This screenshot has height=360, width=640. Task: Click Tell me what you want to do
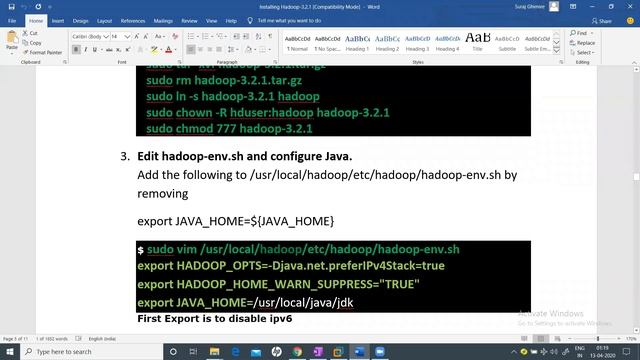(x=289, y=21)
